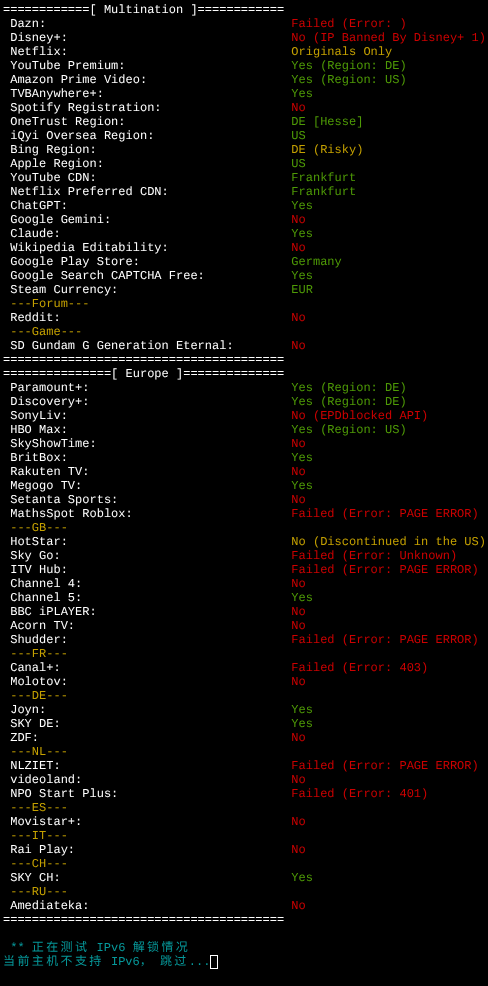The height and width of the screenshot is (986, 488).
Task: Click the '---DE---' subsection heading
Action: [39, 695]
